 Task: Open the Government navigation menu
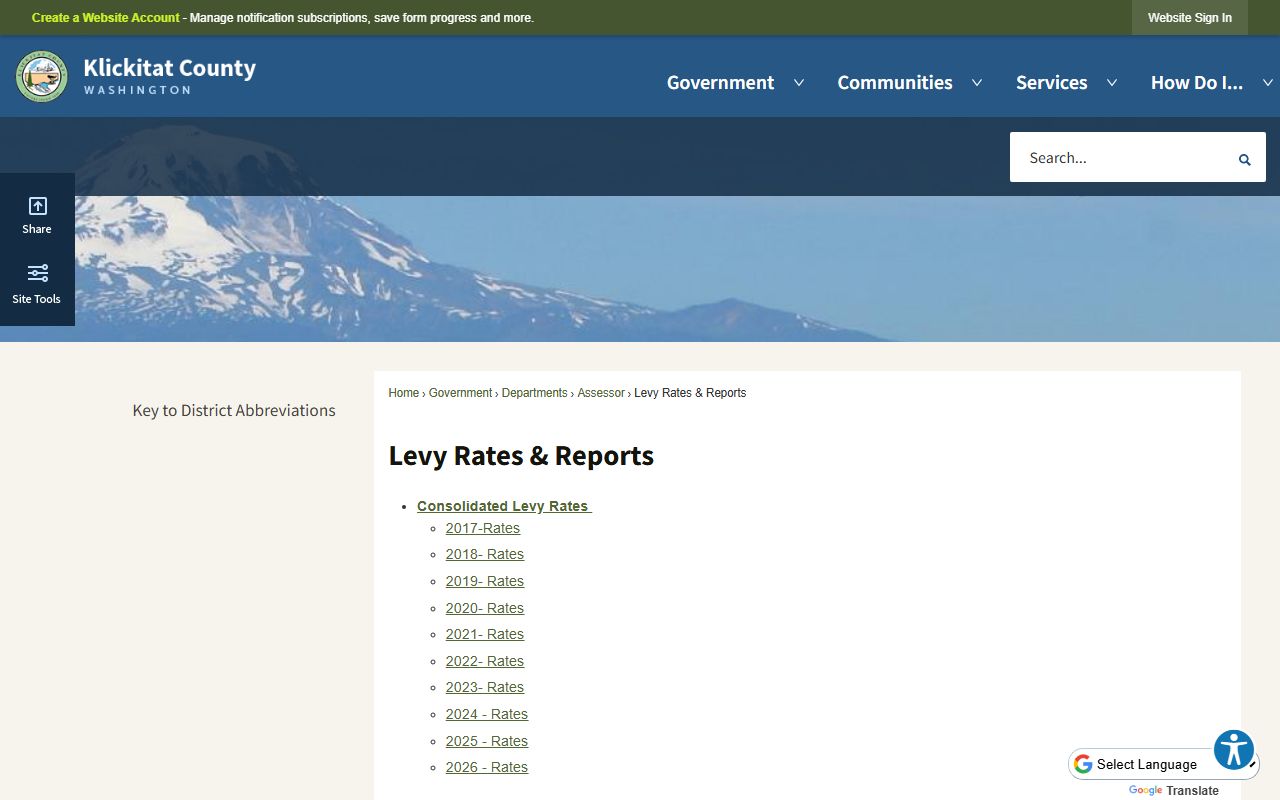720,83
